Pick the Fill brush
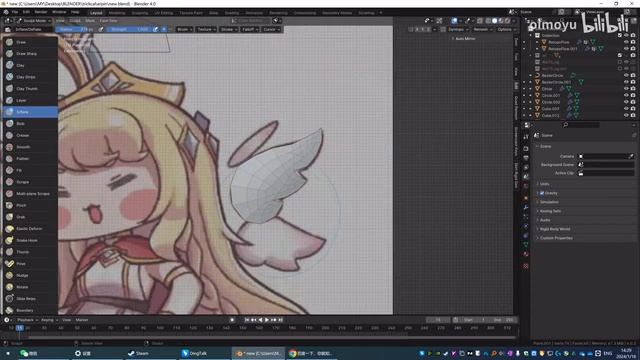The width and height of the screenshot is (640, 360). coord(31,170)
